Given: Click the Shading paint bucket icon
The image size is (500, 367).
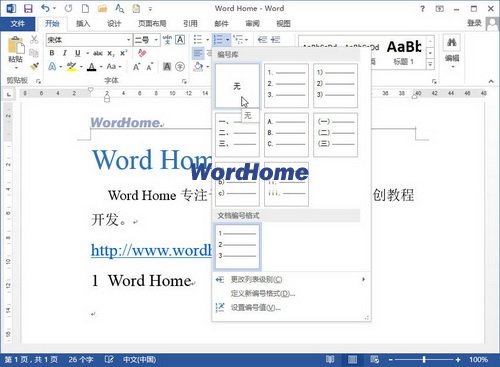Looking at the screenshot, I should point(198,67).
